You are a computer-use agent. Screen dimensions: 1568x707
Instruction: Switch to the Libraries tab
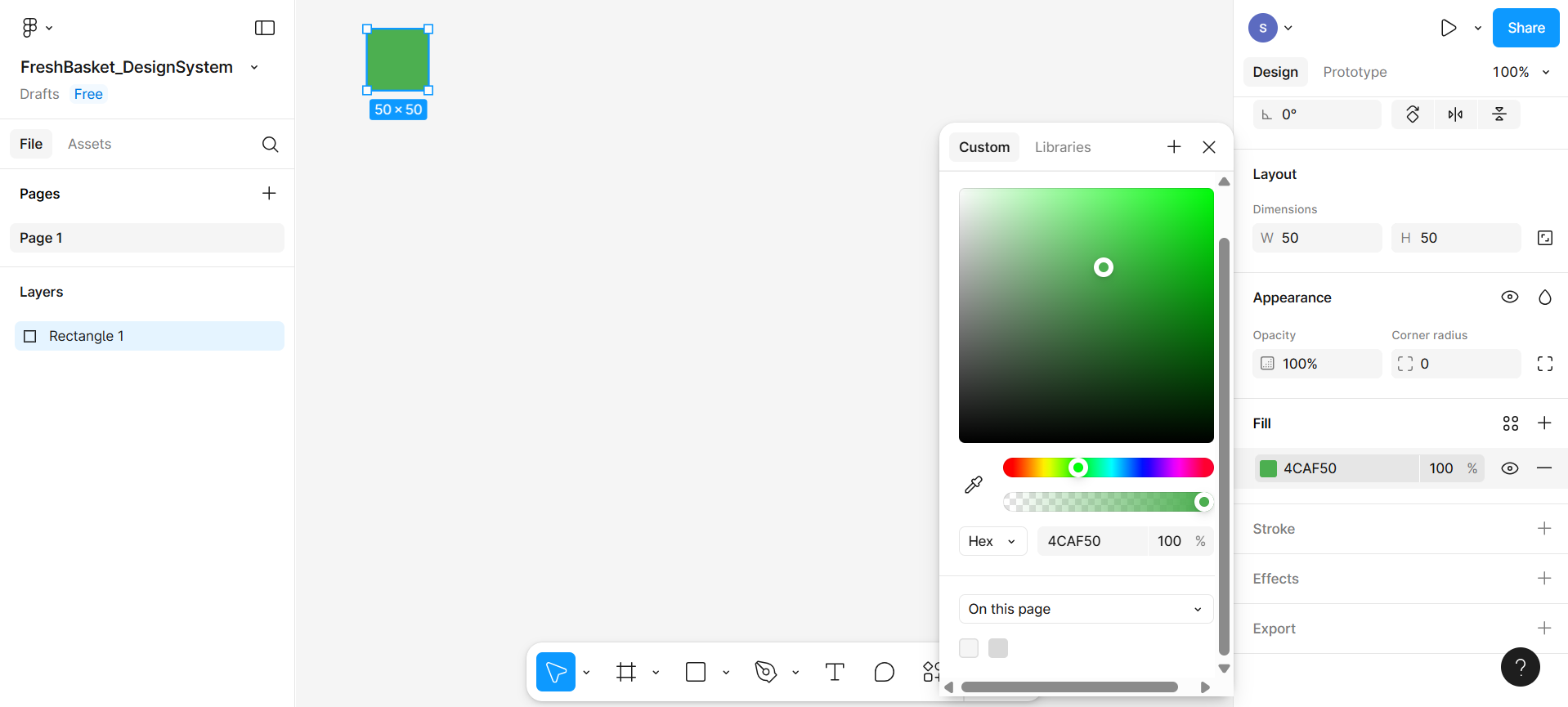[1062, 147]
